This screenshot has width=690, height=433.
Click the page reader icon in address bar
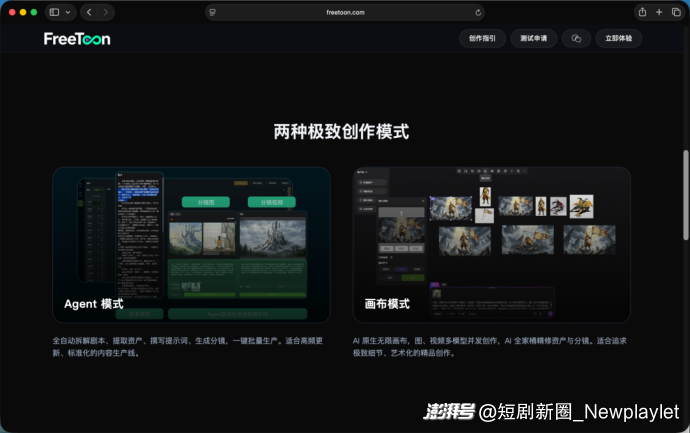[213, 12]
